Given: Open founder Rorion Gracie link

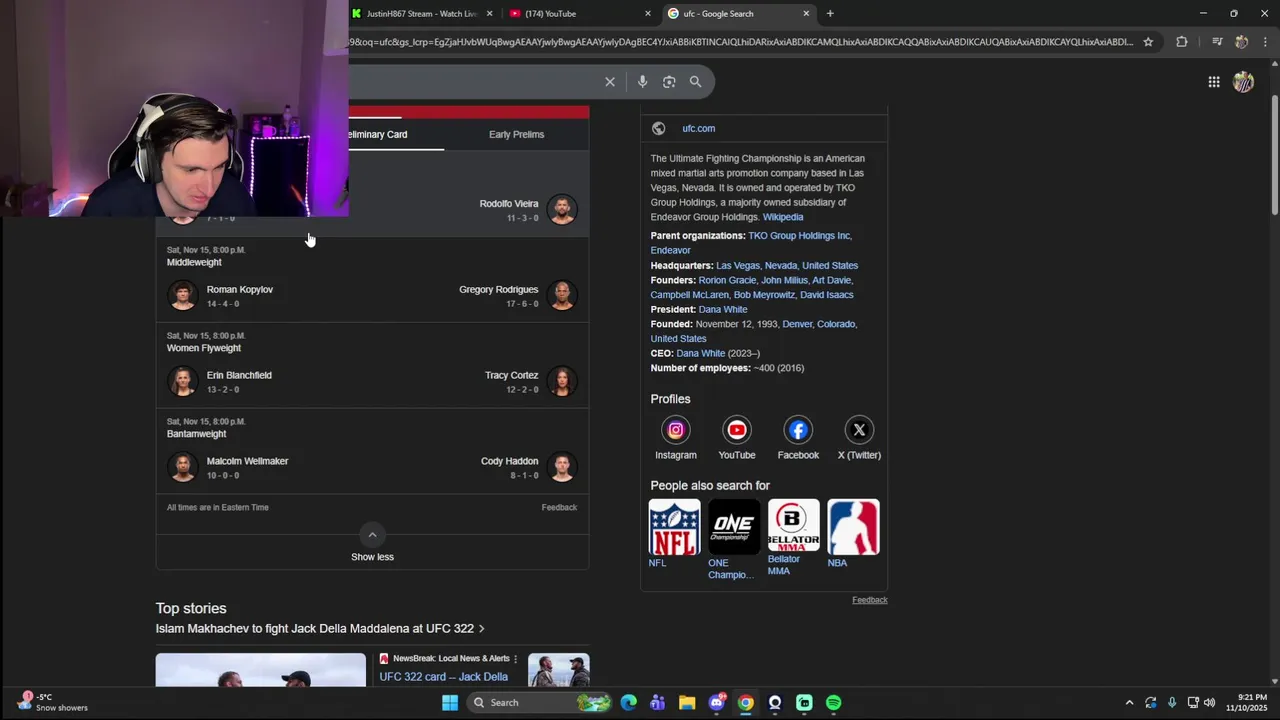Looking at the screenshot, I should (x=727, y=280).
